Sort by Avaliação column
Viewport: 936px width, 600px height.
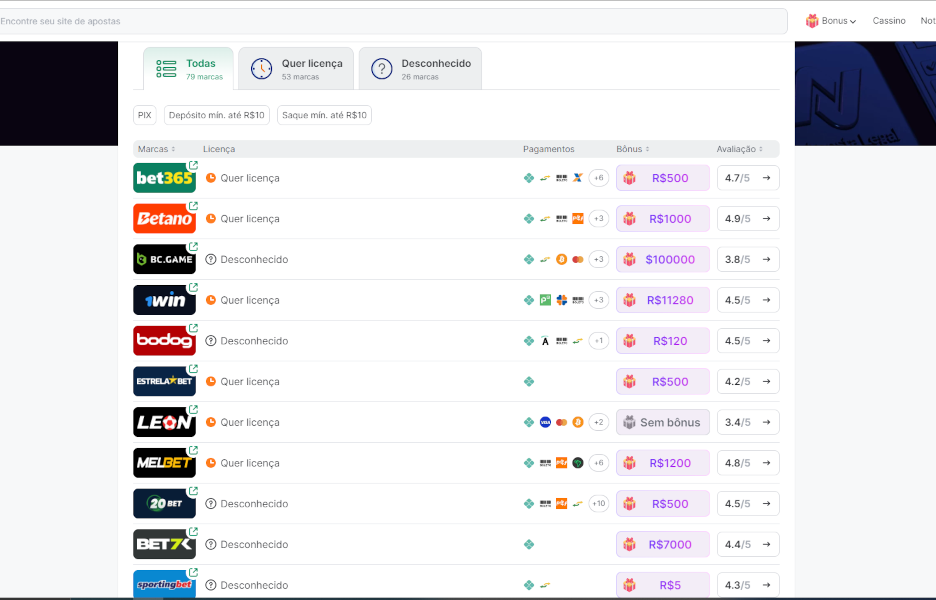(x=740, y=149)
